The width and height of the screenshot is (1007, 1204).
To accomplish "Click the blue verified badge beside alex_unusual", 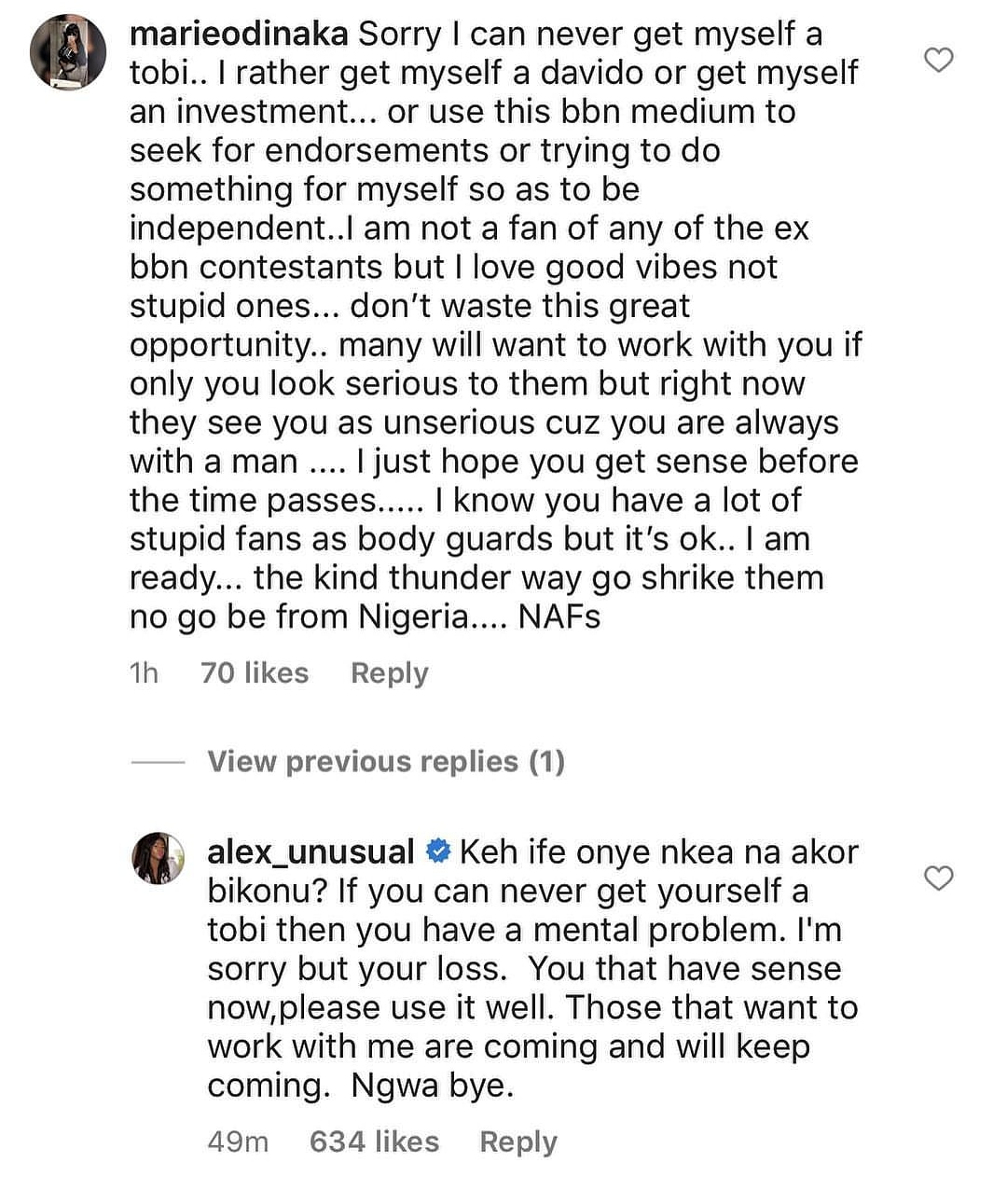I will click(x=438, y=851).
